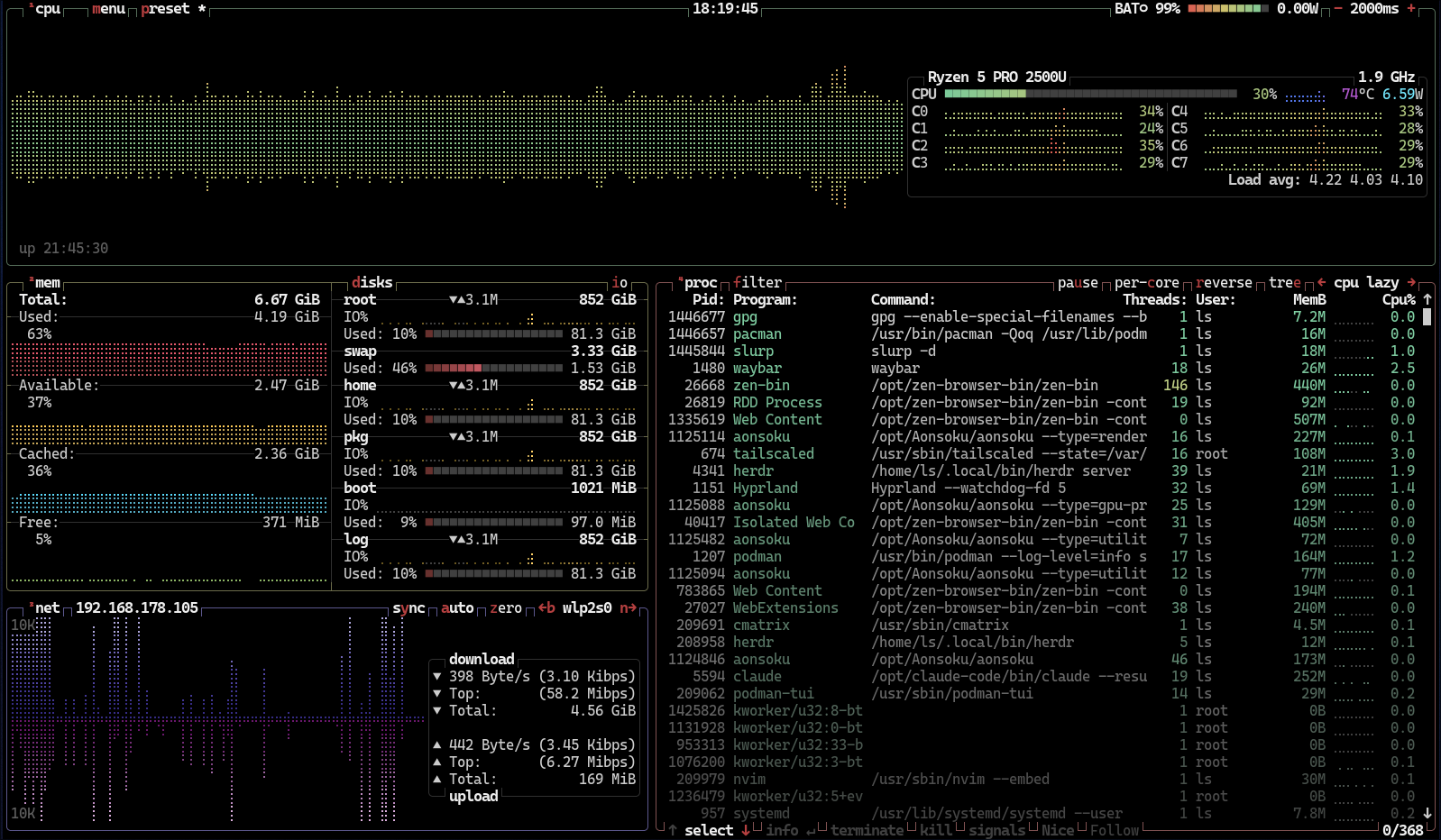Click the process list scrollbar thumb
Screen dimensions: 1441x840
[x=1427, y=316]
